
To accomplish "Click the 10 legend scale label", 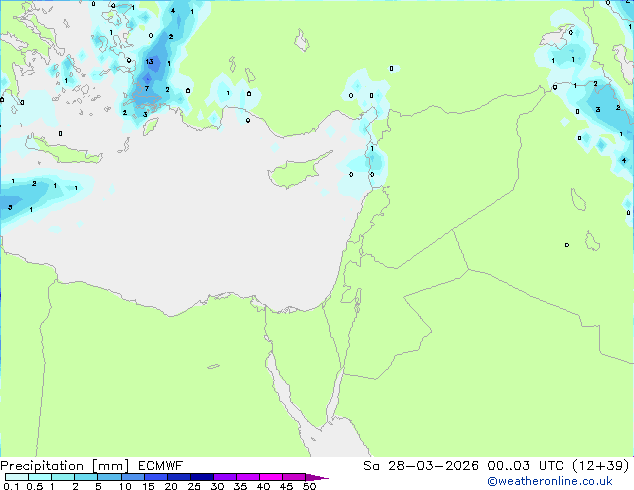I will point(125,486).
